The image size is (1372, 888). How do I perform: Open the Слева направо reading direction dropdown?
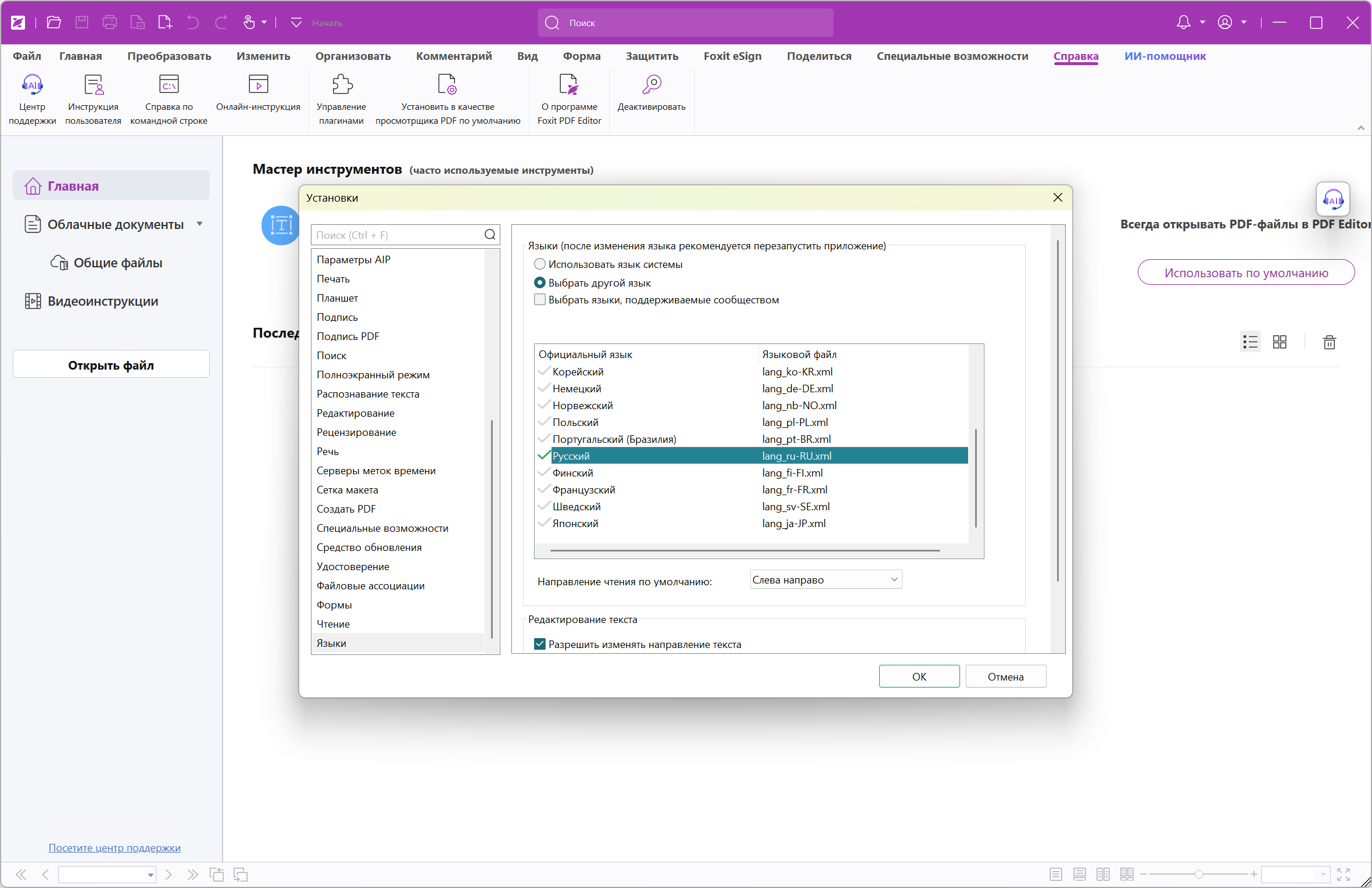pyautogui.click(x=825, y=580)
